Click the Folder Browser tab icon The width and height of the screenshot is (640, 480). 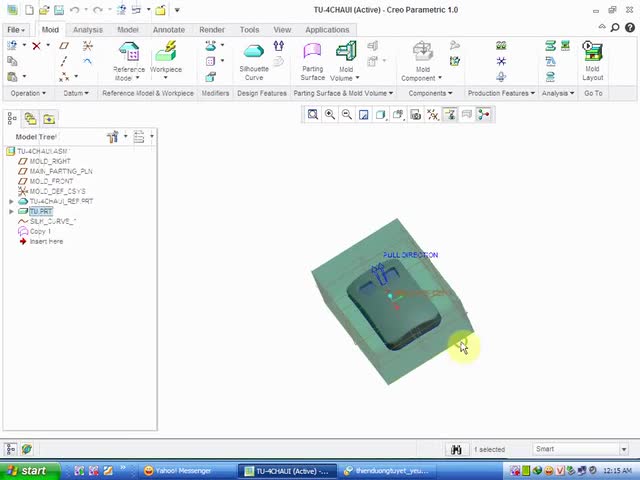pos(31,119)
